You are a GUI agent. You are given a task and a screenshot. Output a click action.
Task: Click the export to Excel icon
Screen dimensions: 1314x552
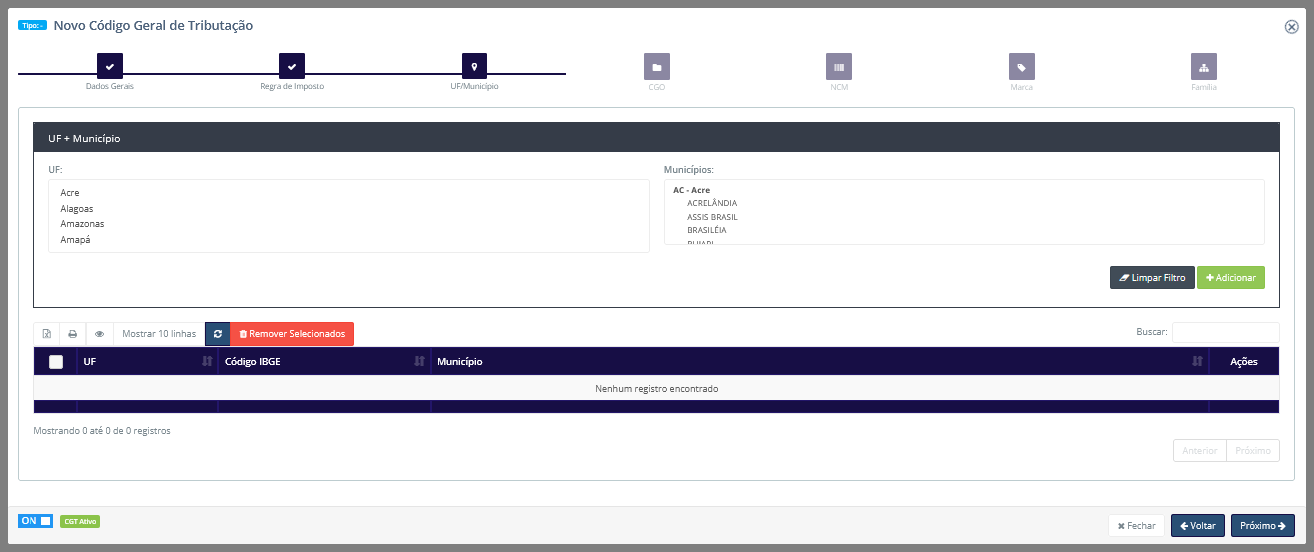point(47,334)
